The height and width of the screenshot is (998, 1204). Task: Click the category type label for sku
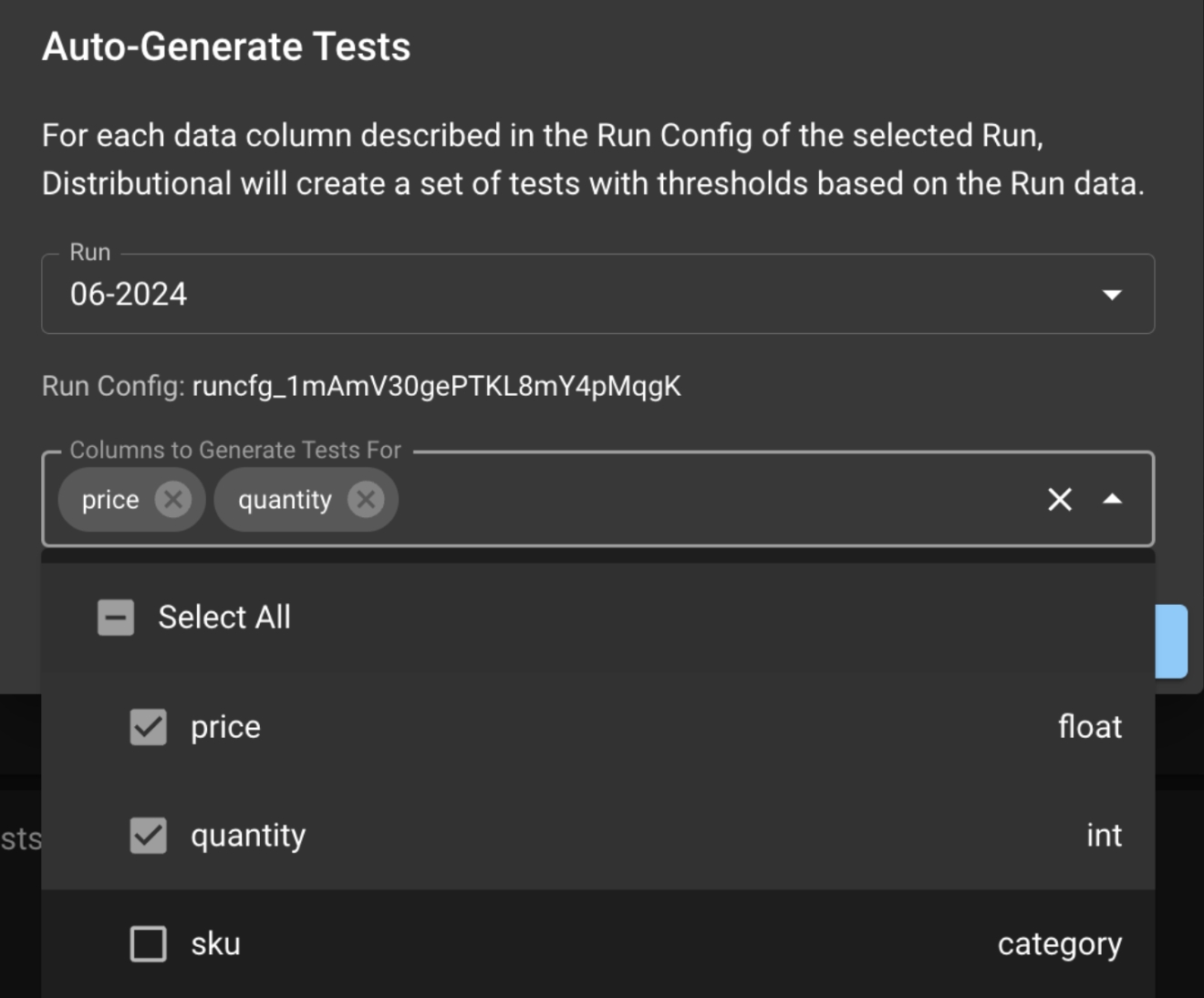[x=1059, y=944]
